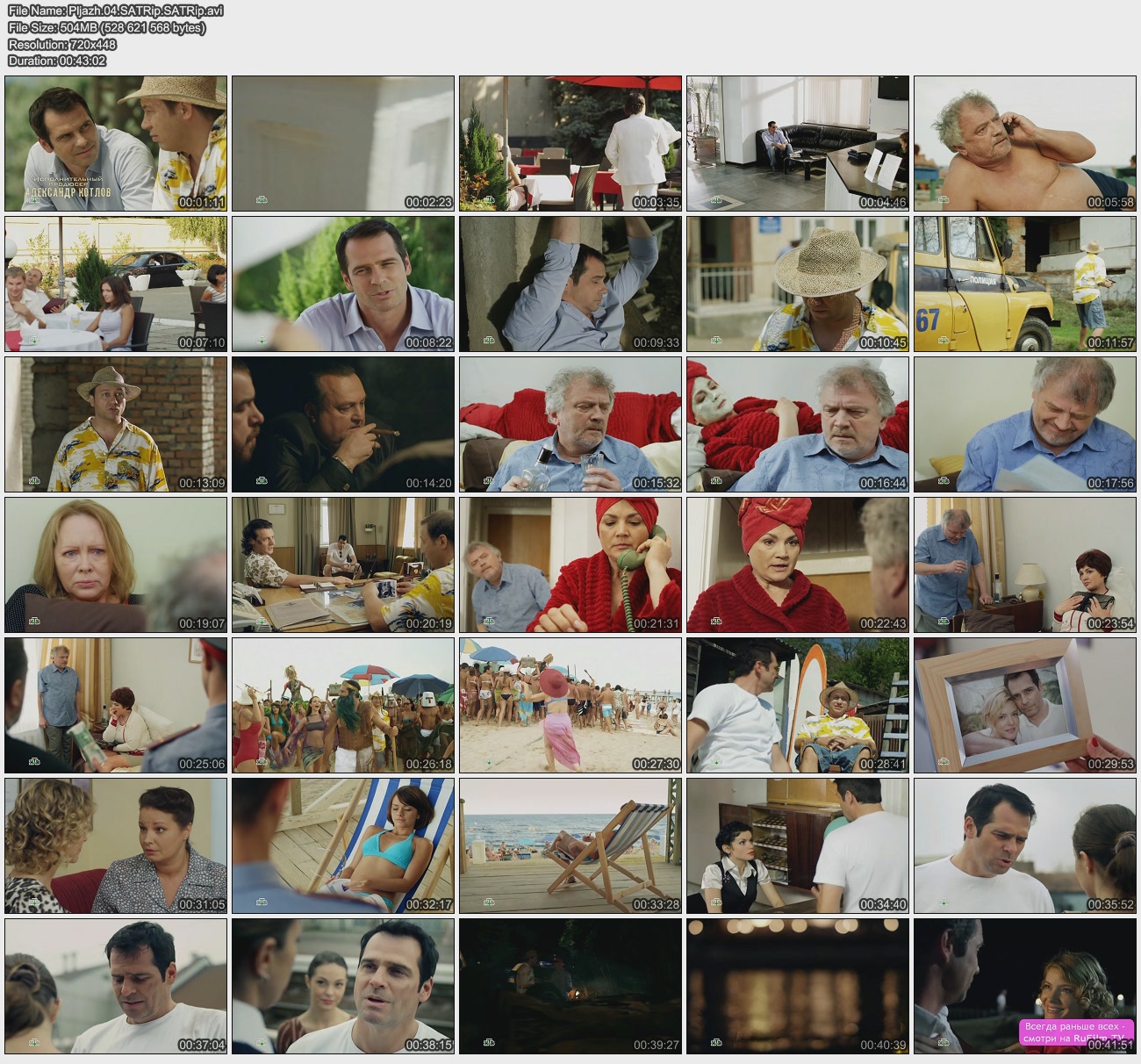1141x1064 pixels.
Task: Click the File Size info line
Action: click(x=107, y=27)
